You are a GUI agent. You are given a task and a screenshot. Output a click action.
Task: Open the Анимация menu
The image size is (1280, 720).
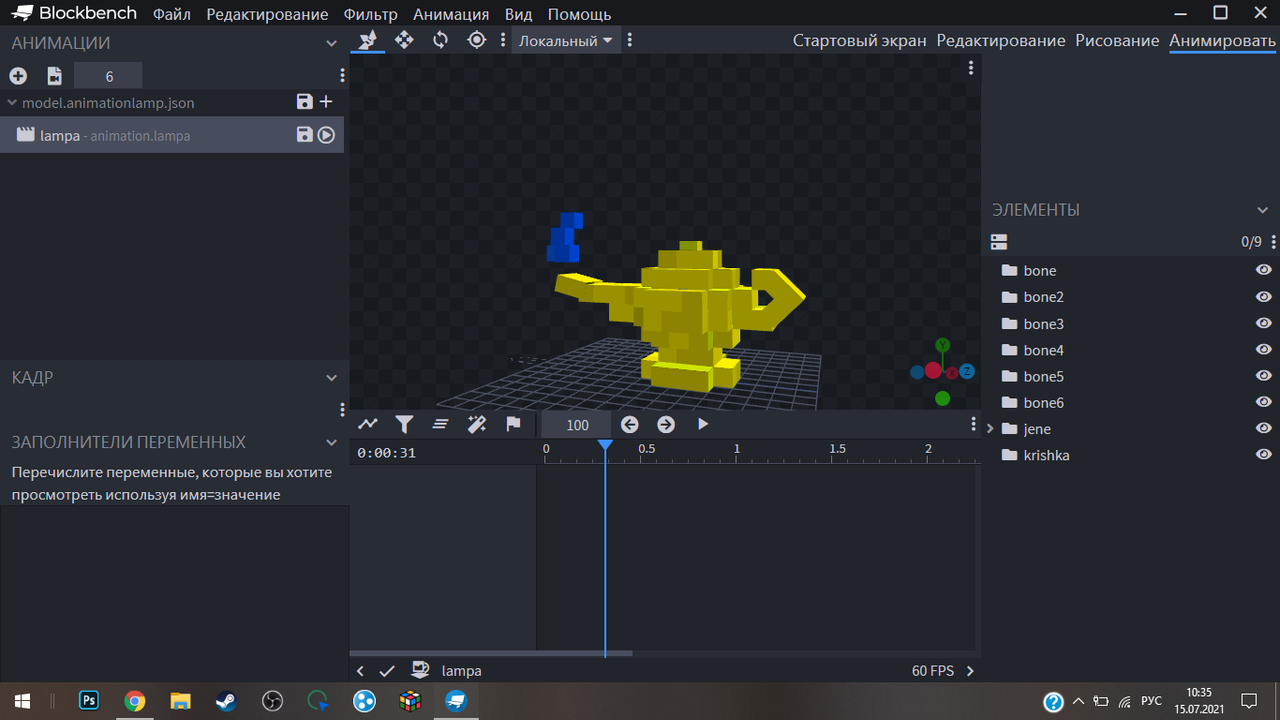pos(450,14)
